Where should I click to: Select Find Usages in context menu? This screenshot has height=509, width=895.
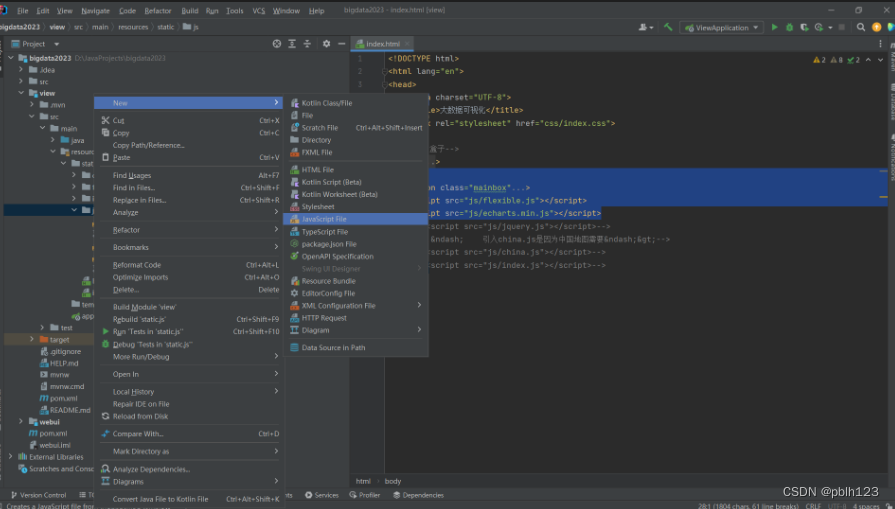[x=188, y=175]
